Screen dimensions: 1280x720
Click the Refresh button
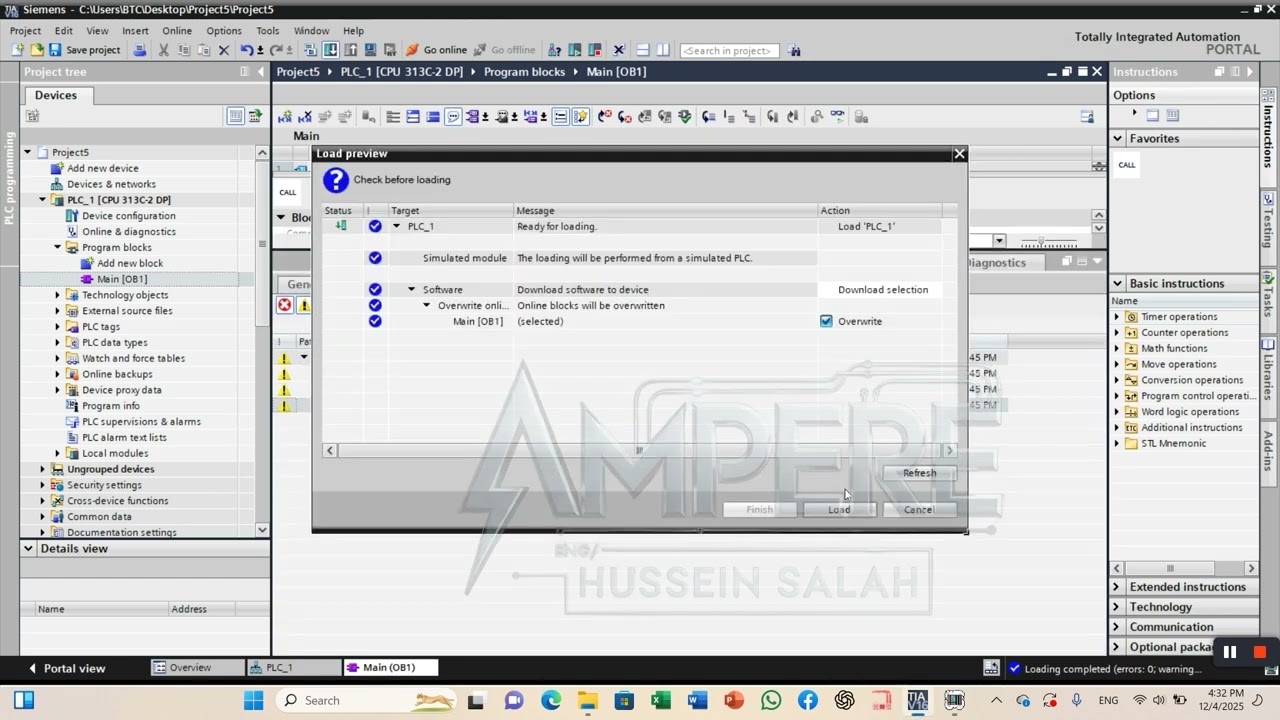click(x=919, y=473)
